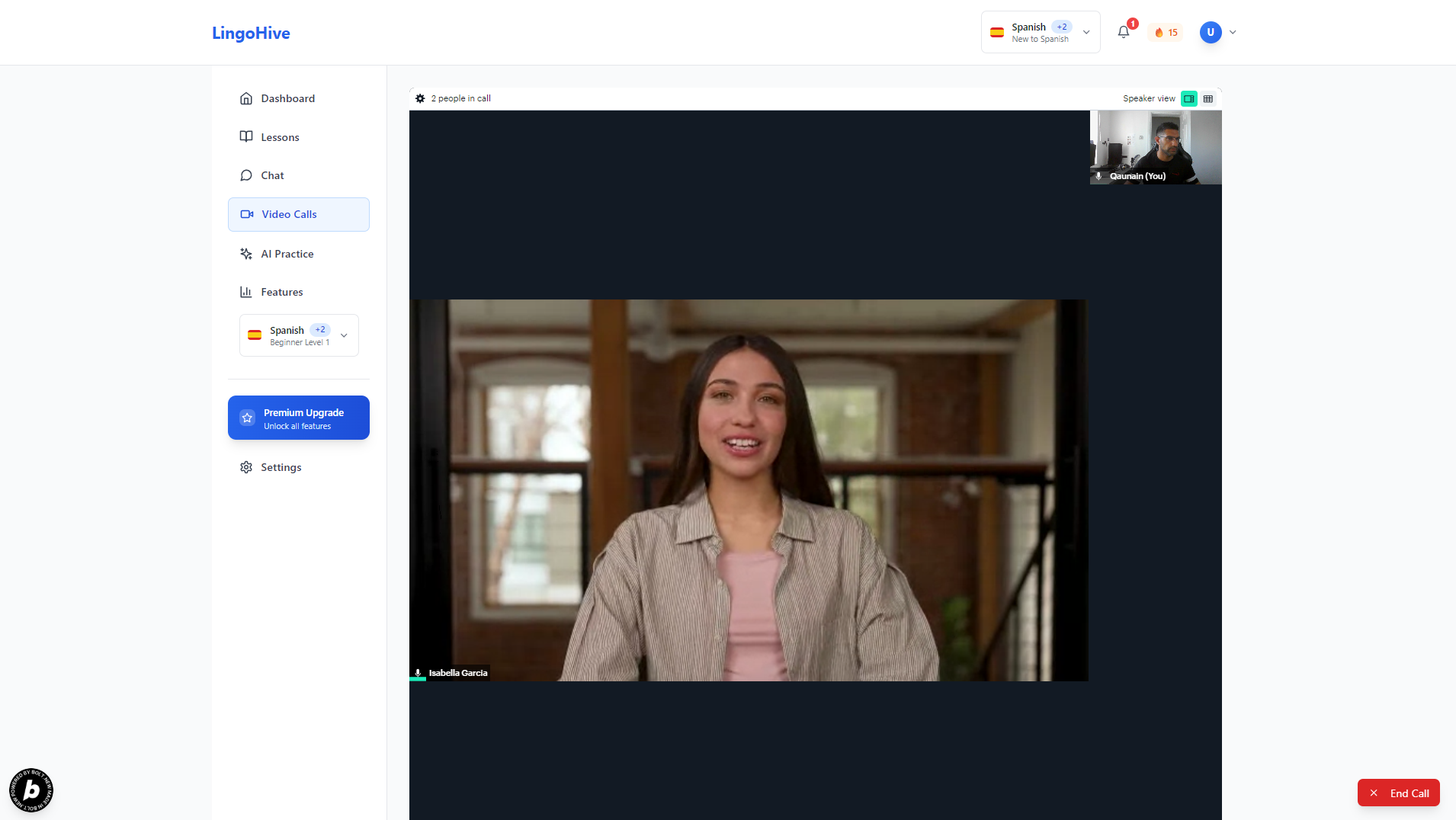This screenshot has height=820, width=1456.
Task: Click the Isabella Garcia name label
Action: (x=458, y=673)
